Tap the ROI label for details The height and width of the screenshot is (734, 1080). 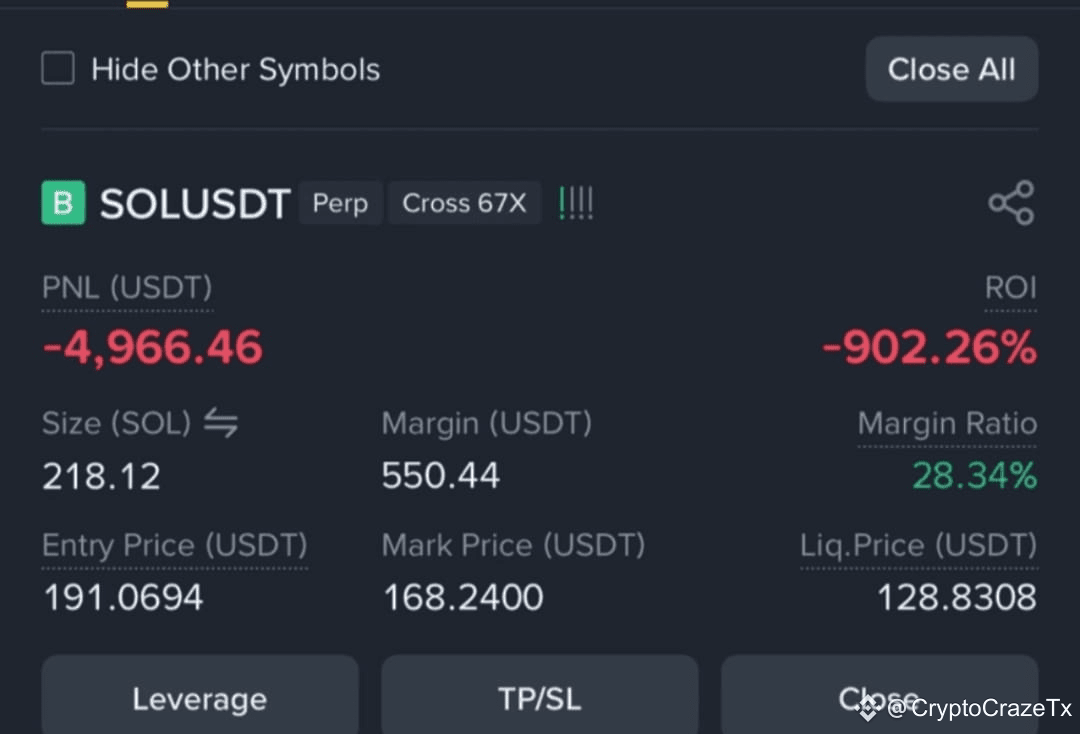(x=1010, y=288)
